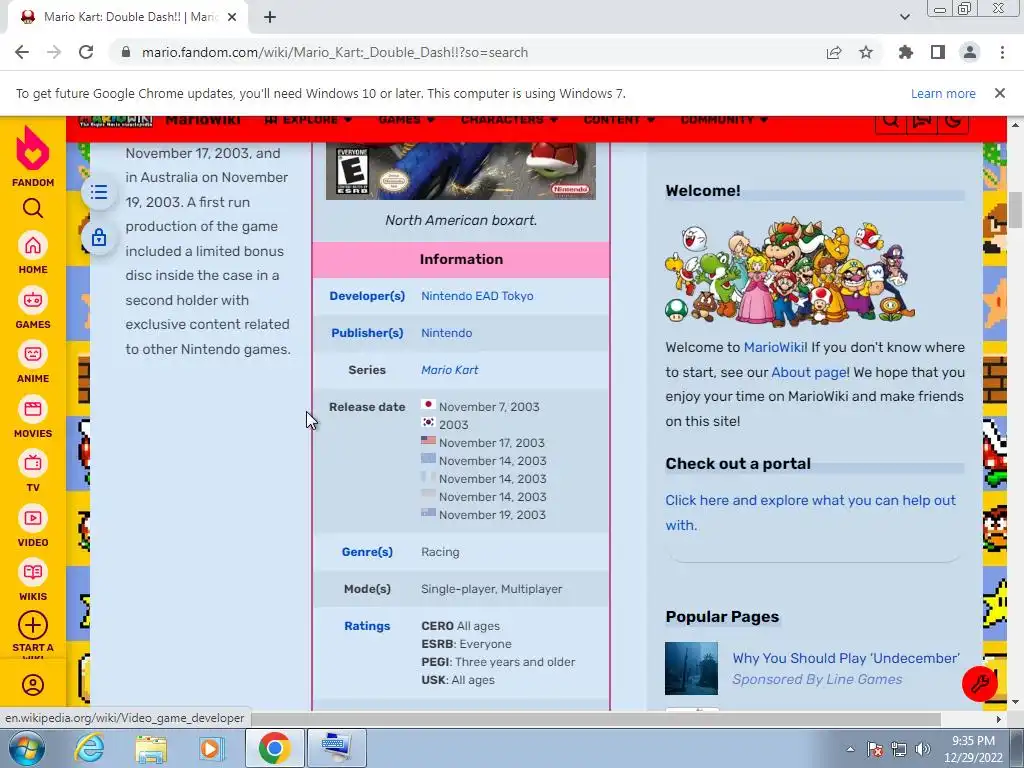Open Chrome extensions puzzle icon
This screenshot has height=768, width=1024.
tap(906, 52)
